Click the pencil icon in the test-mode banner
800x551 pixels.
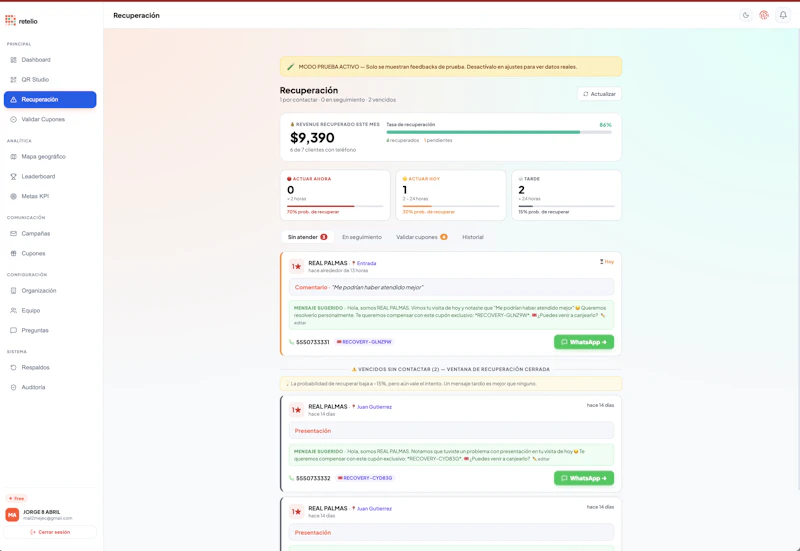[290, 67]
